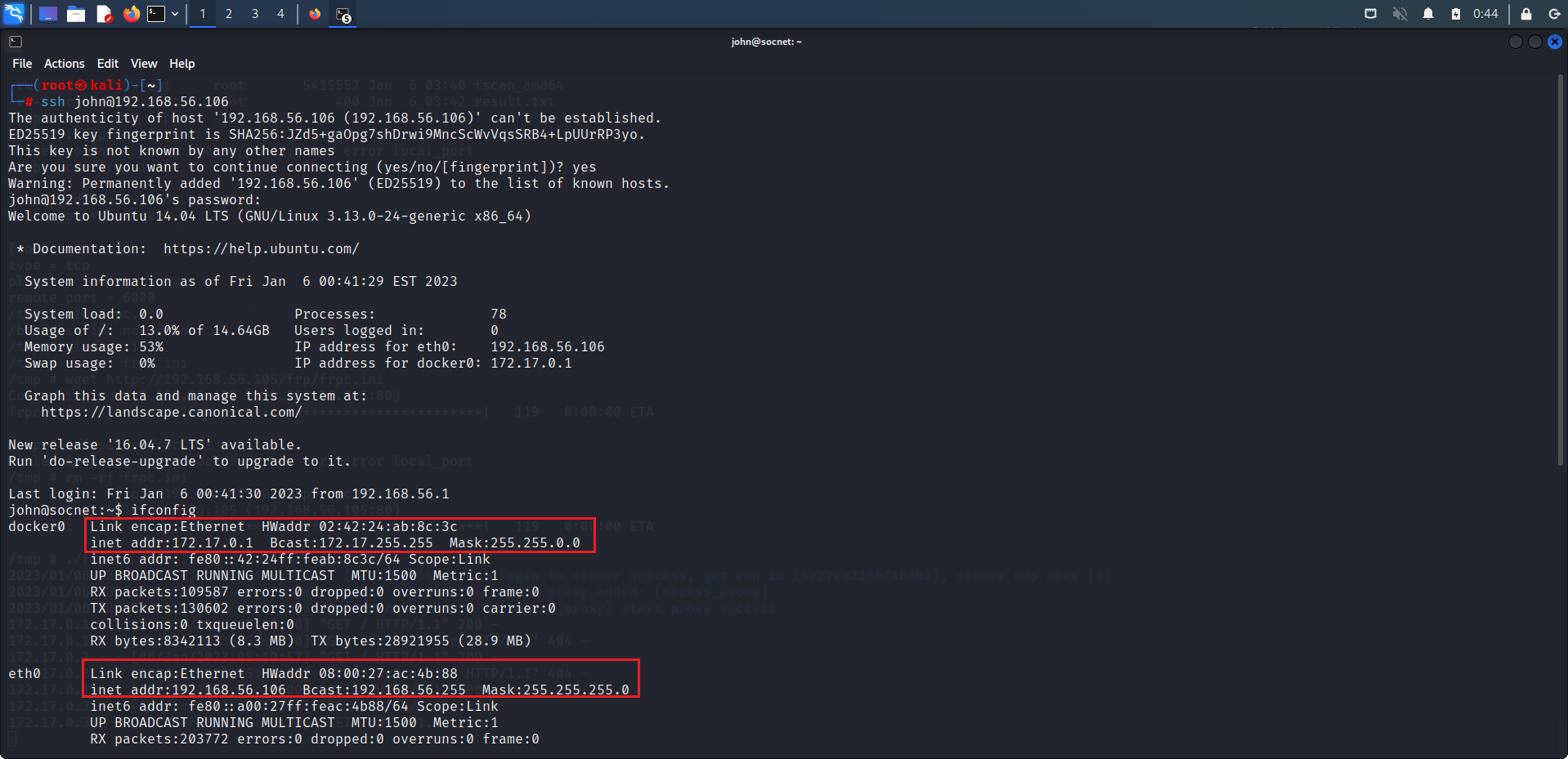Click the 'do-release-upgrade' command text
Image resolution: width=1568 pixels, height=759 pixels.
(123, 461)
